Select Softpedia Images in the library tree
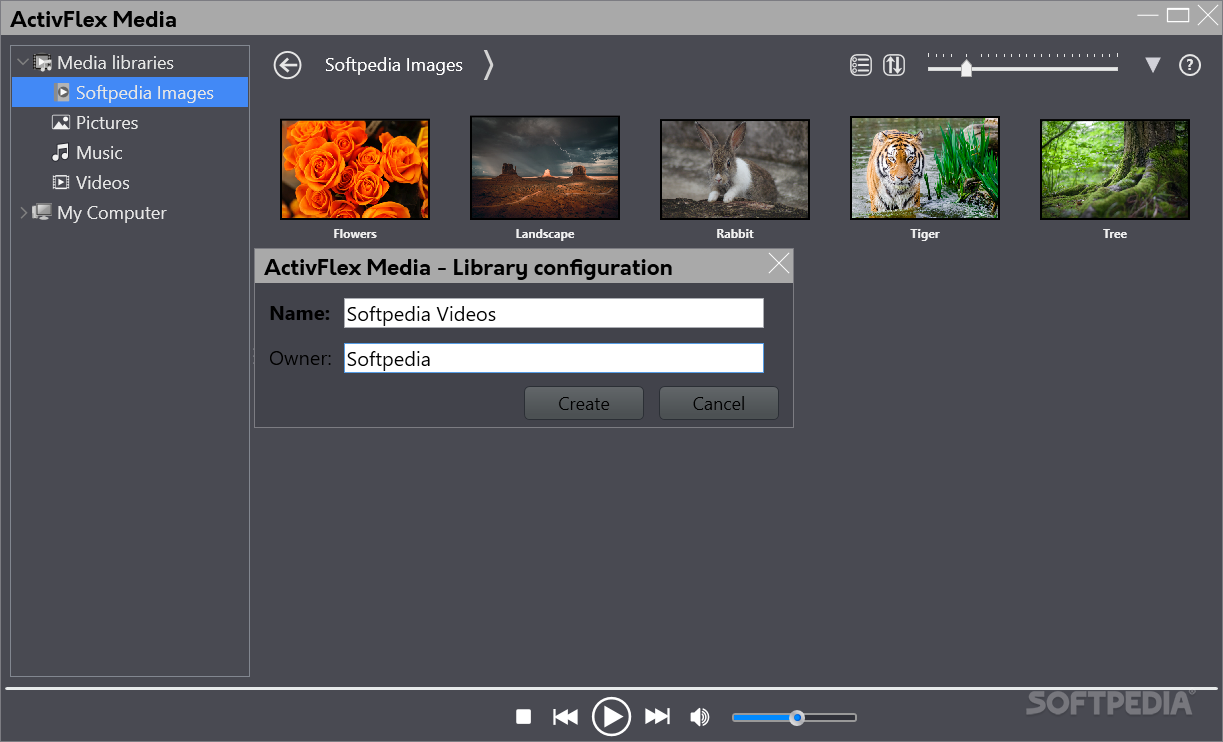Viewport: 1223px width, 742px height. 130,92
